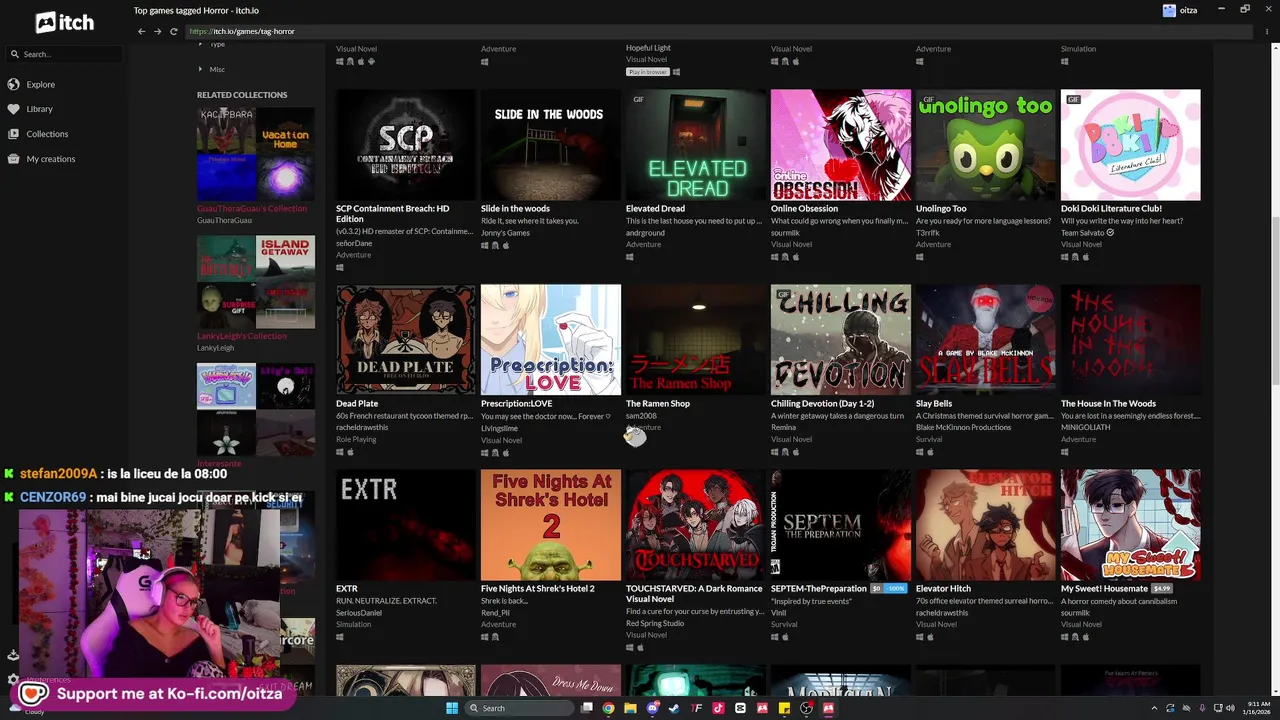1280x720 pixels.
Task: Click Survival genre under Slay Bells
Action: (929, 439)
